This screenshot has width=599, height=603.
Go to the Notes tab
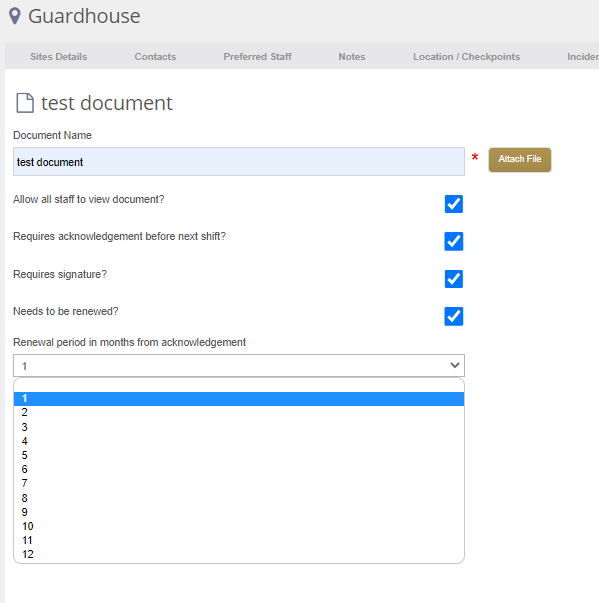click(x=352, y=57)
